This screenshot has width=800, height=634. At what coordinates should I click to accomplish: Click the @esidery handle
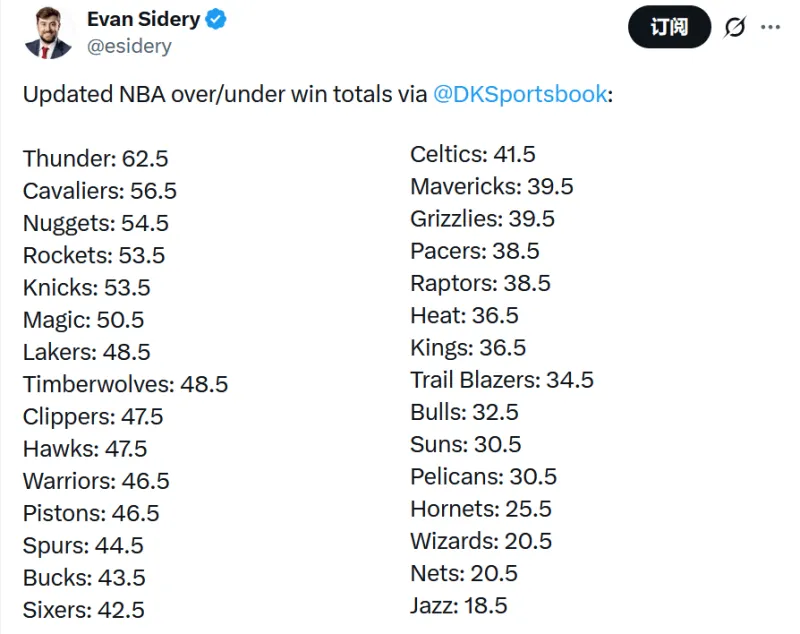pos(129,46)
